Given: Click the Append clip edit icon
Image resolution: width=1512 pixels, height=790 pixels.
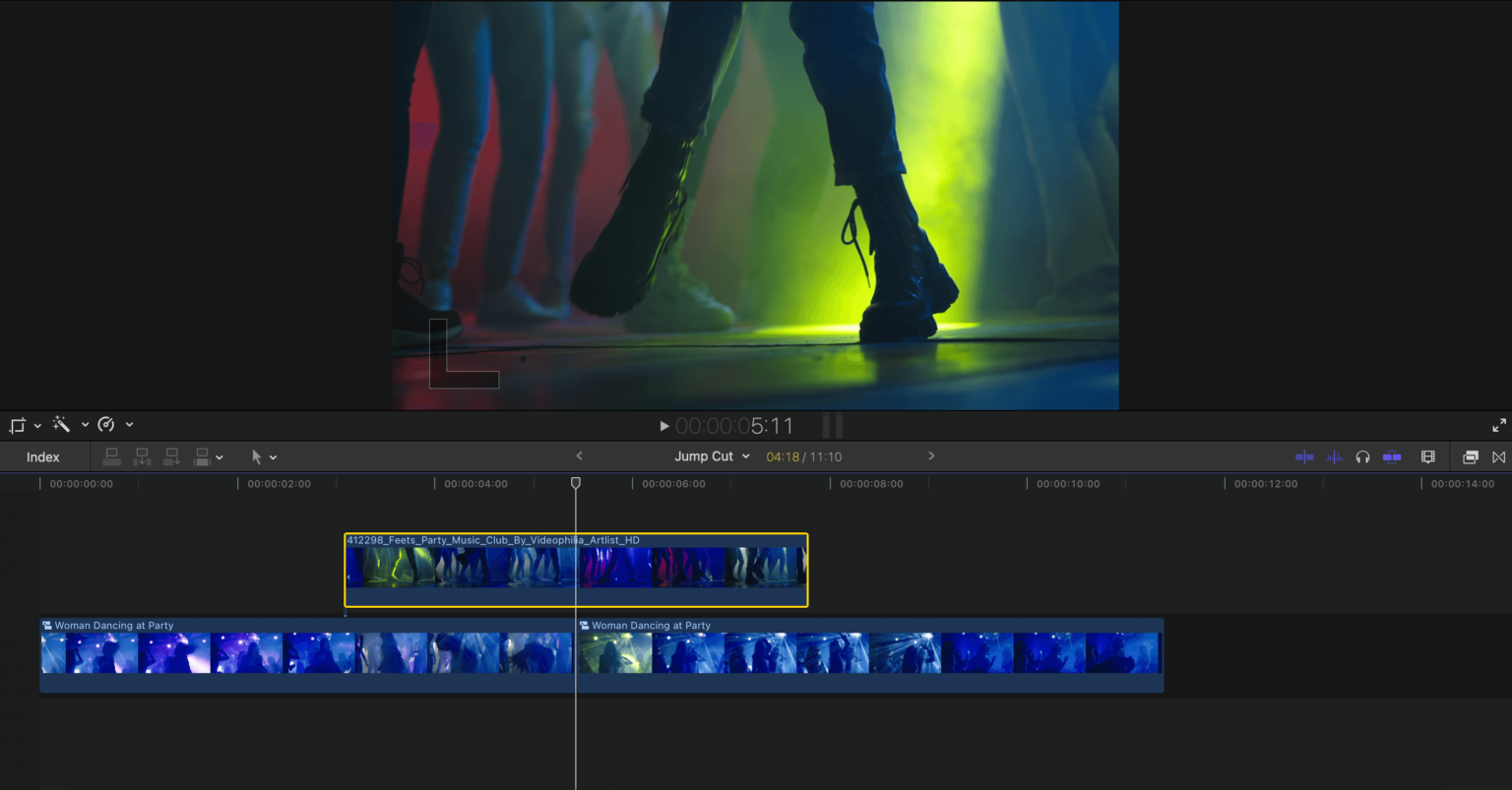Looking at the screenshot, I should pyautogui.click(x=172, y=456).
